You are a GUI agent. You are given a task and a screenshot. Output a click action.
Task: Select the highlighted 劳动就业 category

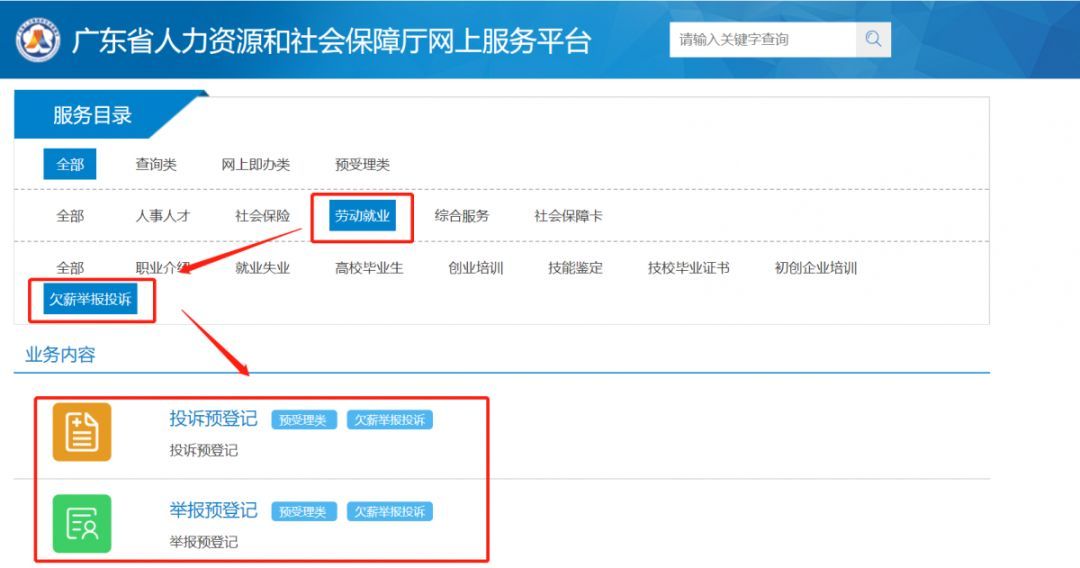(x=362, y=216)
